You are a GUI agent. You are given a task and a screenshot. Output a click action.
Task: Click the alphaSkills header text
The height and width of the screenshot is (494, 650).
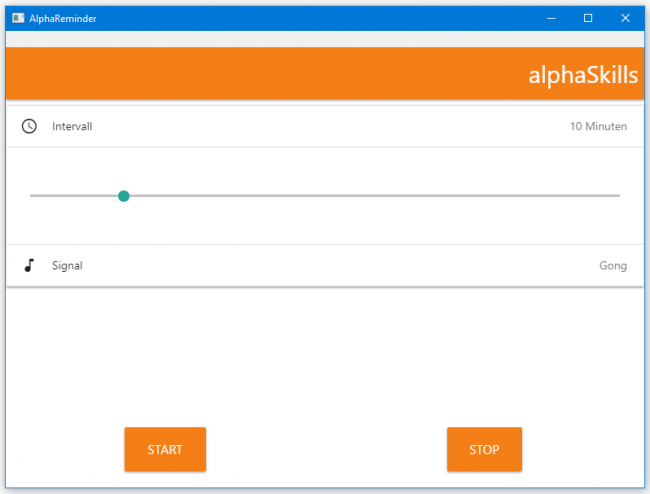[x=583, y=76]
